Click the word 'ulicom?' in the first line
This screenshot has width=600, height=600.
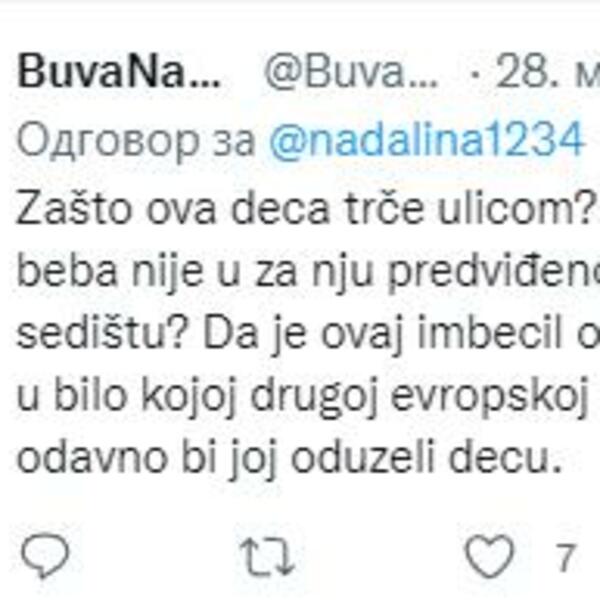pyautogui.click(x=516, y=207)
